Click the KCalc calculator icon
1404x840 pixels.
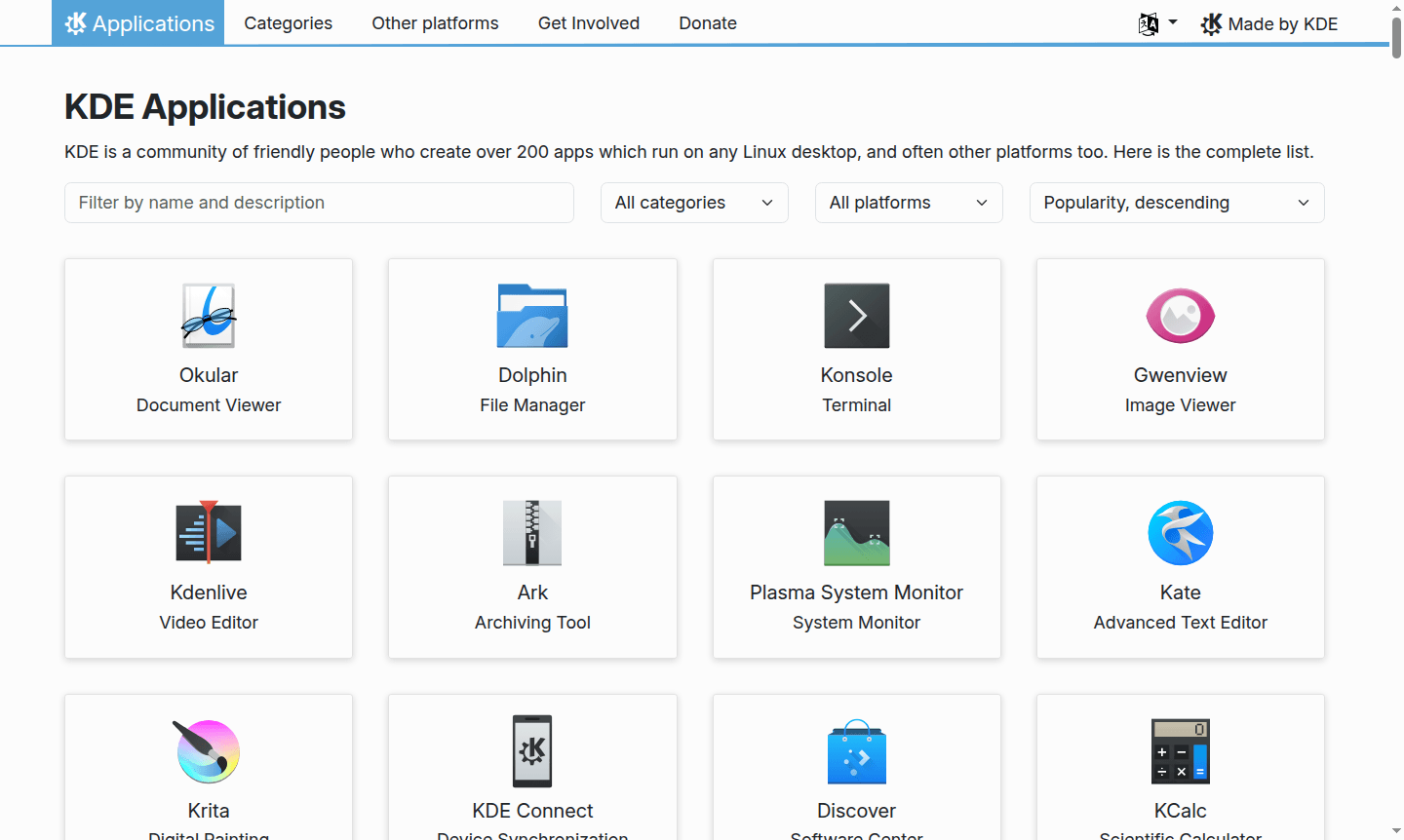[x=1180, y=750]
